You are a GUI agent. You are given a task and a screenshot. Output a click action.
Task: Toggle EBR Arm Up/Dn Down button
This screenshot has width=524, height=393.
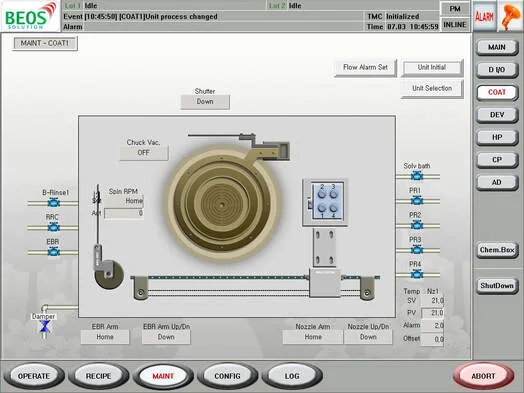coord(166,337)
